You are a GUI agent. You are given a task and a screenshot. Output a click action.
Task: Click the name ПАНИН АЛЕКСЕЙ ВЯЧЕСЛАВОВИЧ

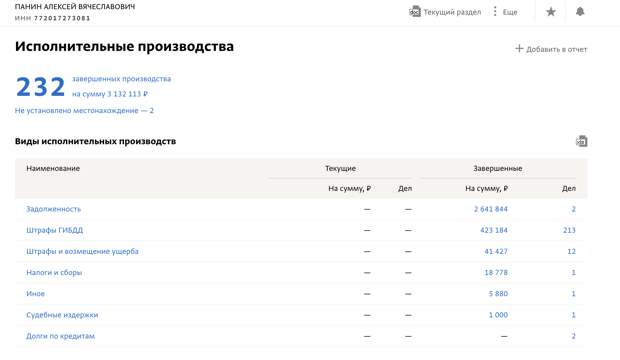[75, 6]
